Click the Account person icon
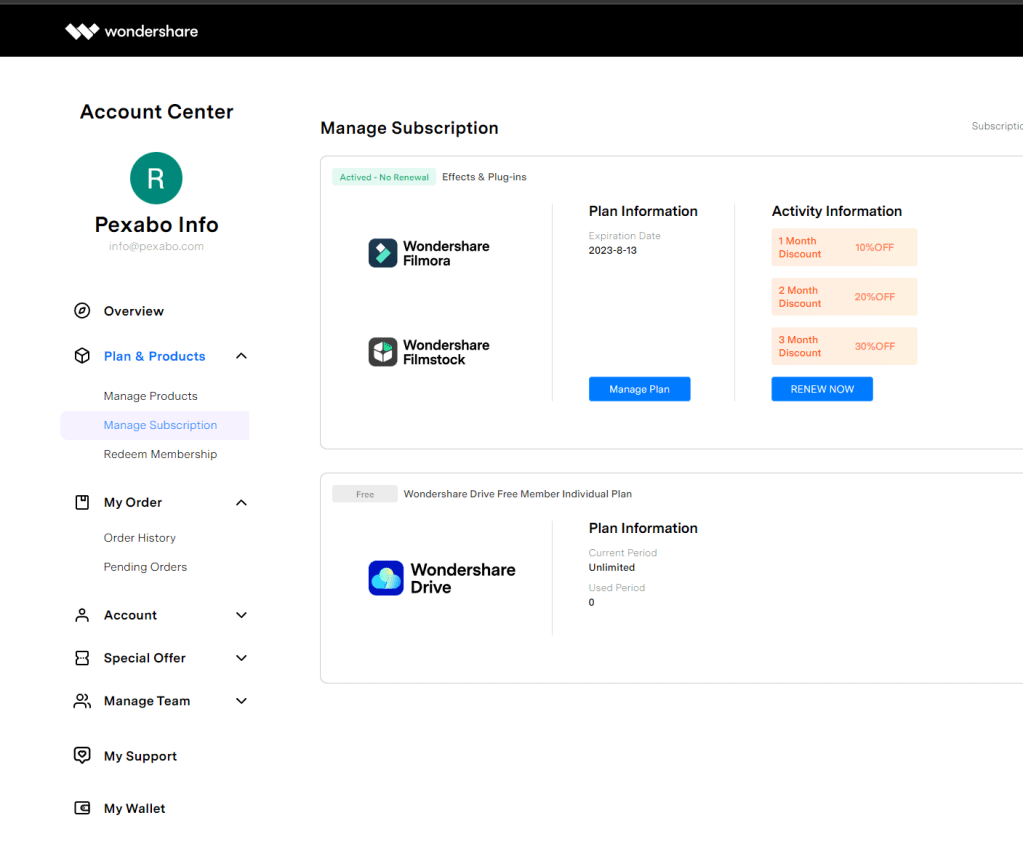Screen dimensions: 1023x842 pyautogui.click(x=82, y=615)
